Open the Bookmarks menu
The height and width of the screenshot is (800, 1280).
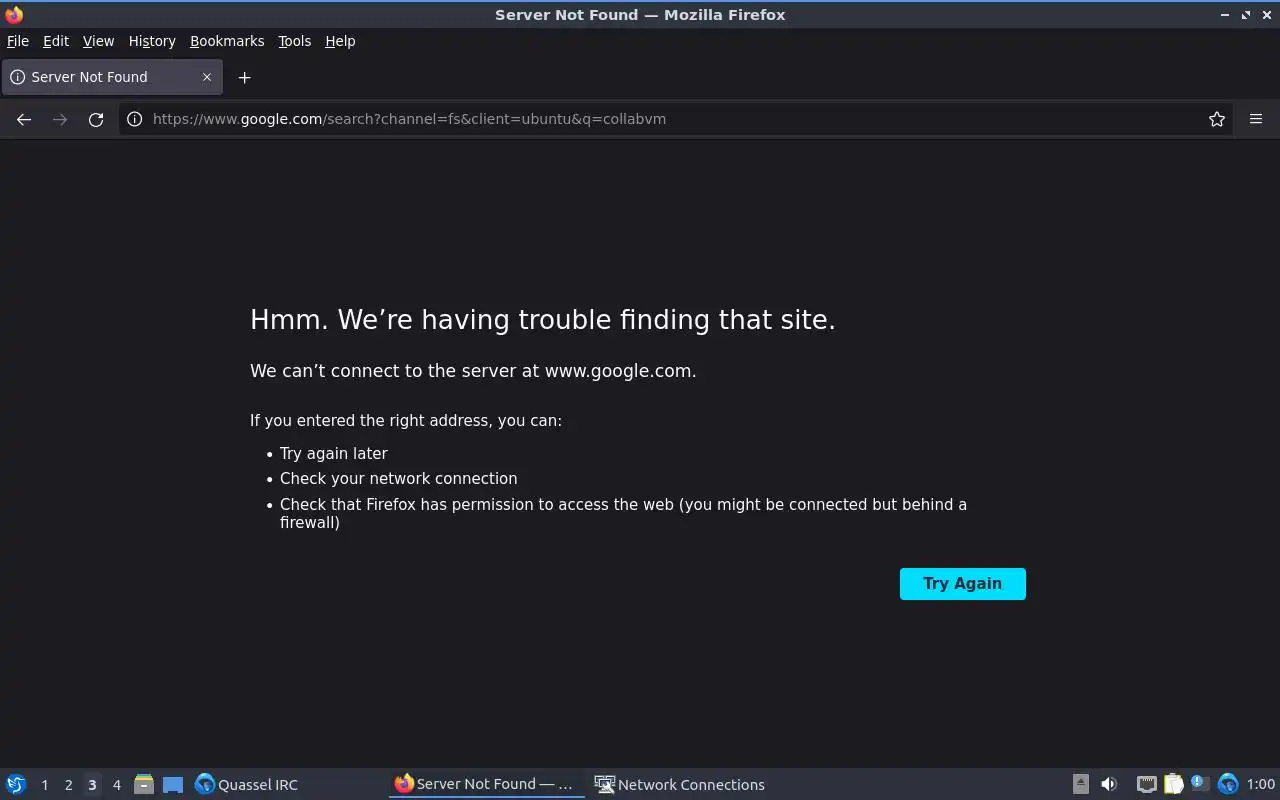pyautogui.click(x=227, y=41)
